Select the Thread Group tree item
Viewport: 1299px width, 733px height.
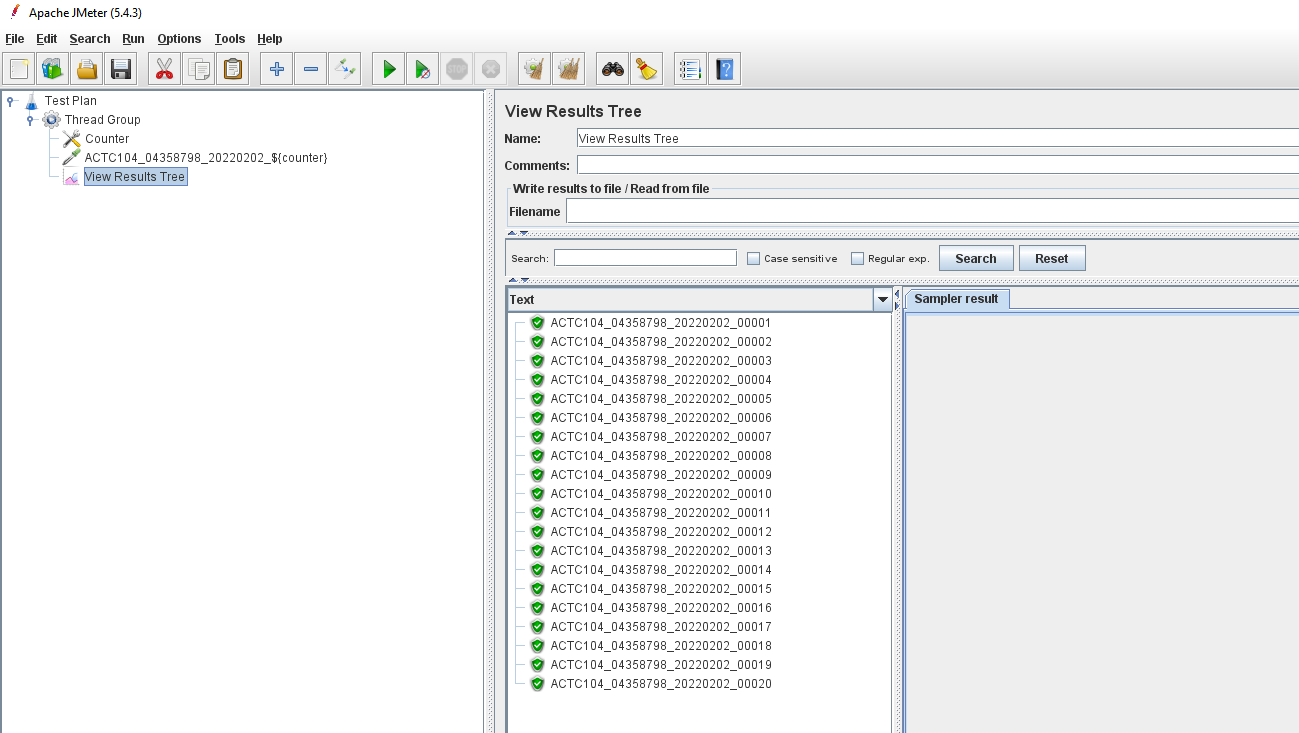[103, 120]
